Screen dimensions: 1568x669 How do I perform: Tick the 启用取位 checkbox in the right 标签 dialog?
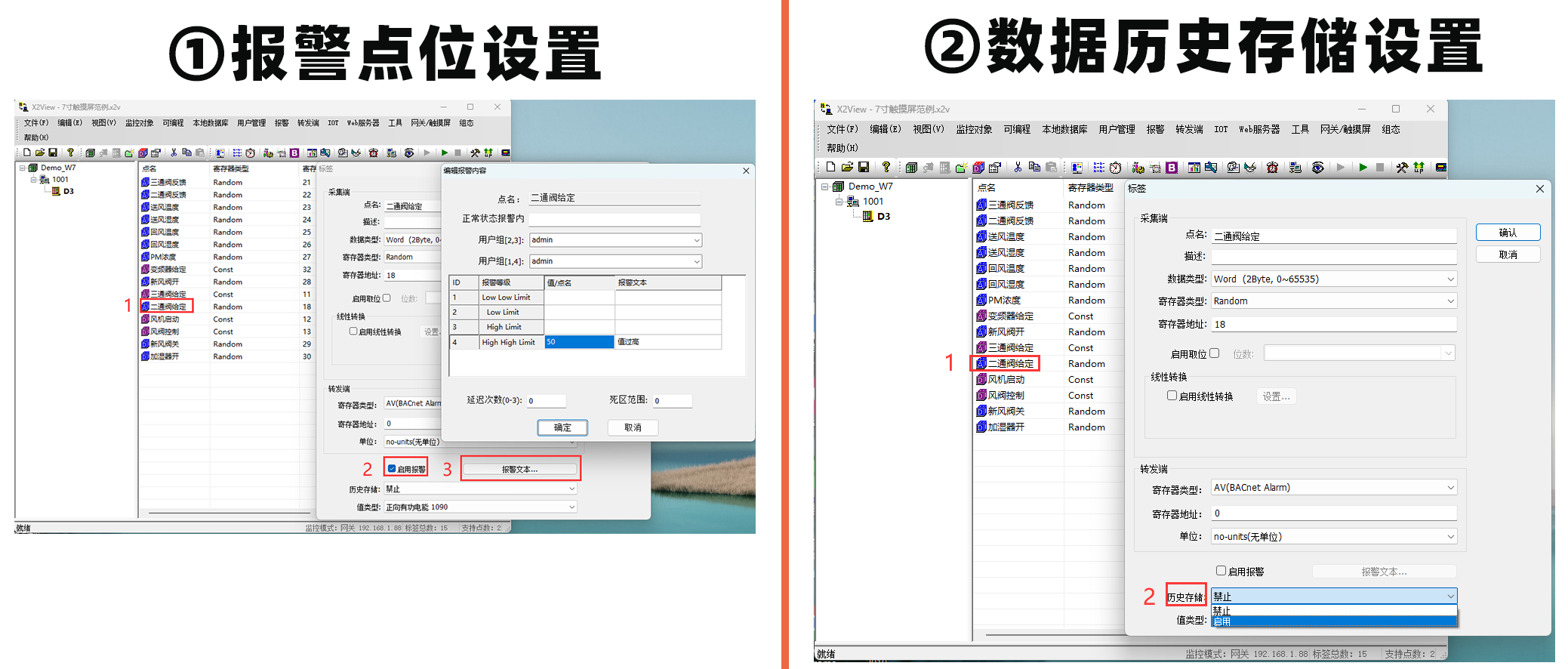1214,353
